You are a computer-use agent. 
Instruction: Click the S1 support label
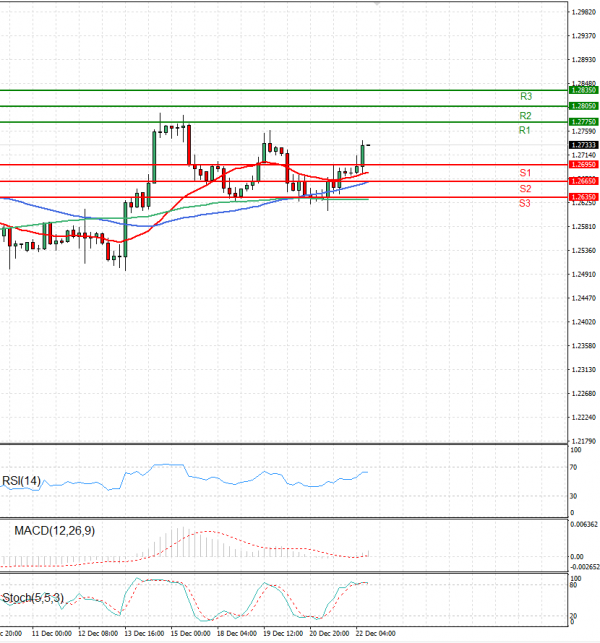tap(525, 173)
